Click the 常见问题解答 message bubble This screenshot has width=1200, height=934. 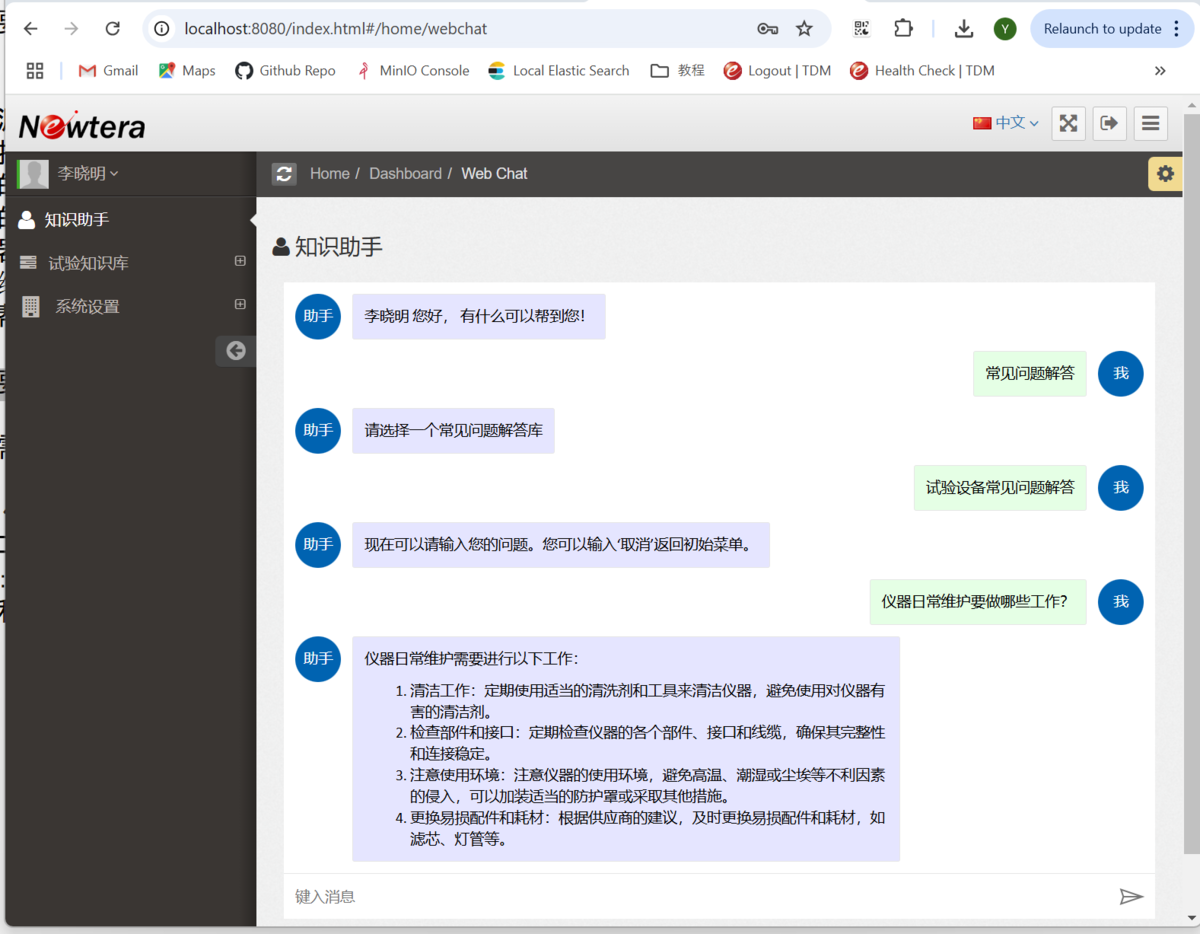click(1030, 373)
